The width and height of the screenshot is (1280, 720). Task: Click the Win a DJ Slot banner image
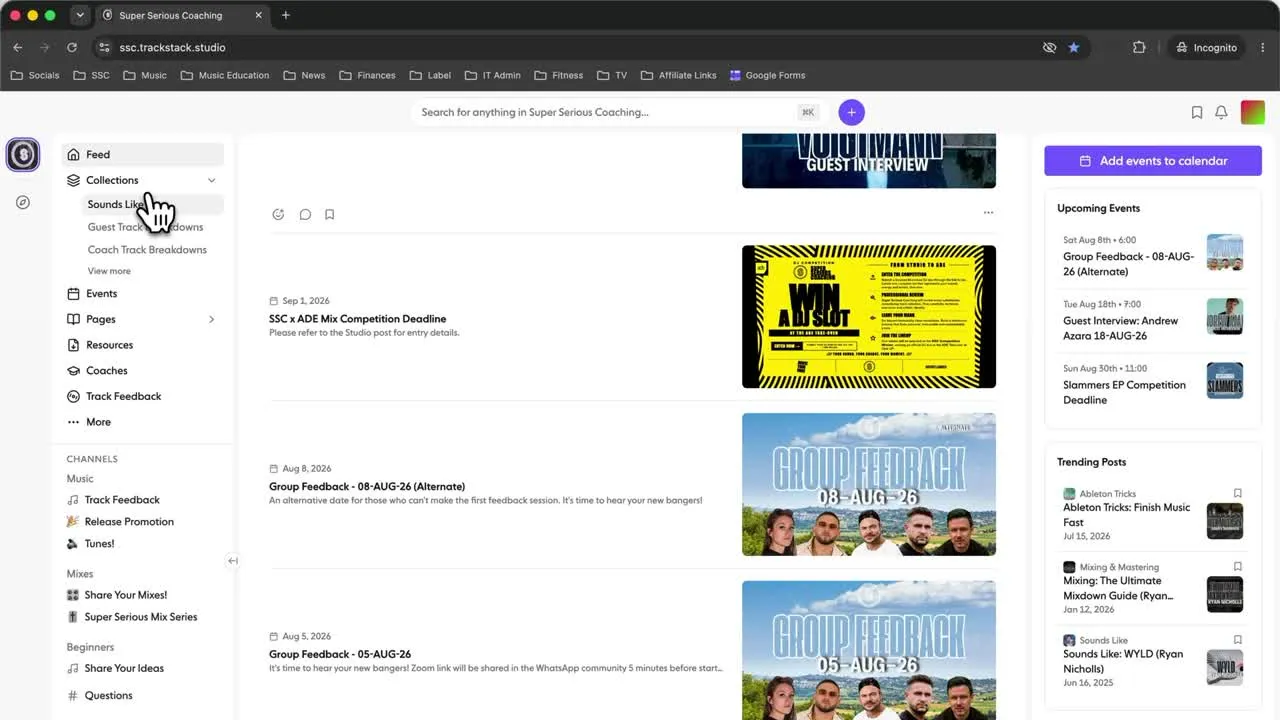click(x=869, y=316)
